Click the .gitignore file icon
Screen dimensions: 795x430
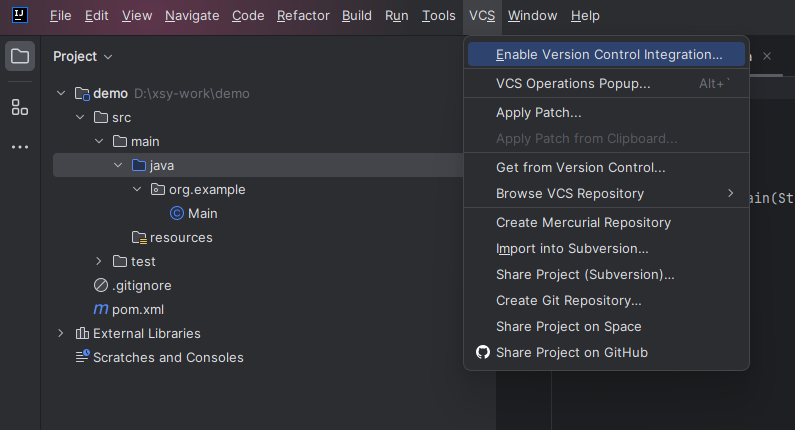[100, 285]
